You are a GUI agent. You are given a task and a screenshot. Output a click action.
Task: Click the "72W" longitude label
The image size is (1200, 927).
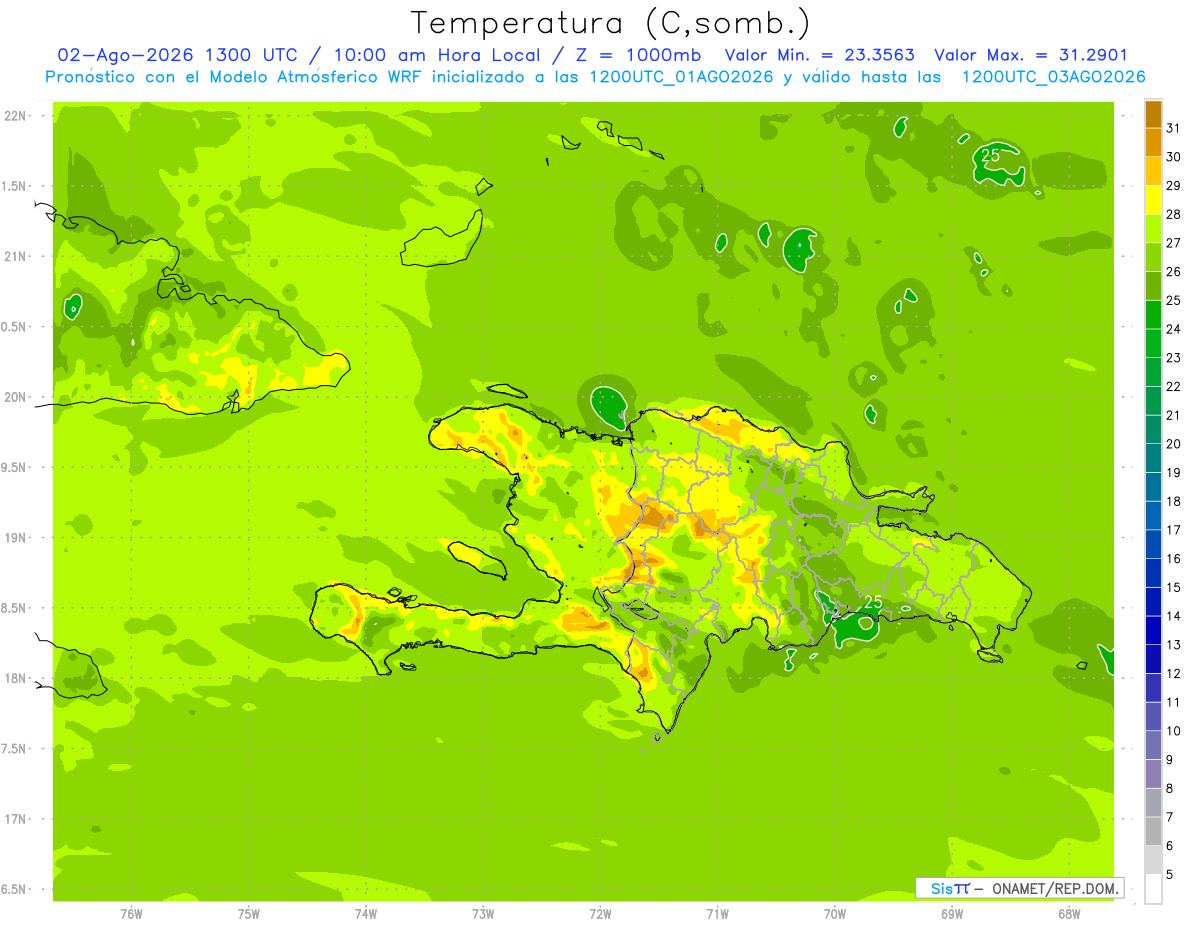pyautogui.click(x=601, y=914)
